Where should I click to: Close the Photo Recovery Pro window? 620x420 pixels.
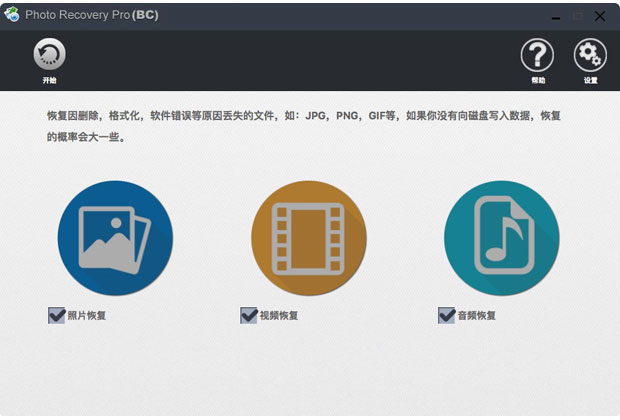click(x=600, y=16)
